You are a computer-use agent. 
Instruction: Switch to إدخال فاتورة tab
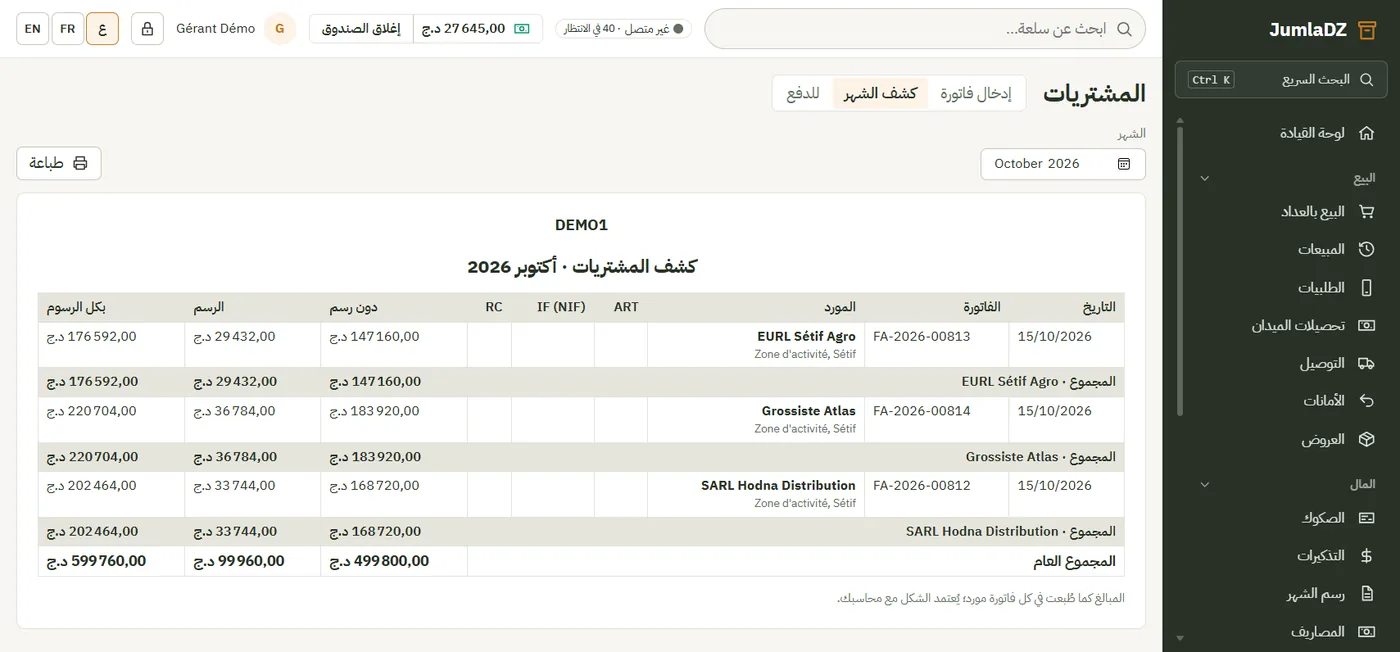tap(975, 94)
